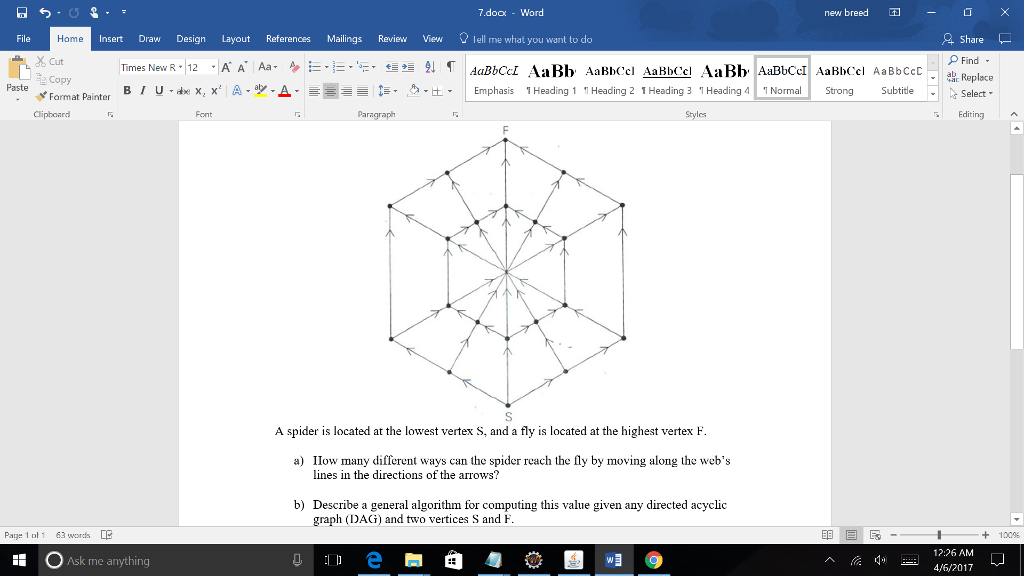Switch to the Insert tab
Image resolution: width=1024 pixels, height=576 pixels.
coord(110,39)
